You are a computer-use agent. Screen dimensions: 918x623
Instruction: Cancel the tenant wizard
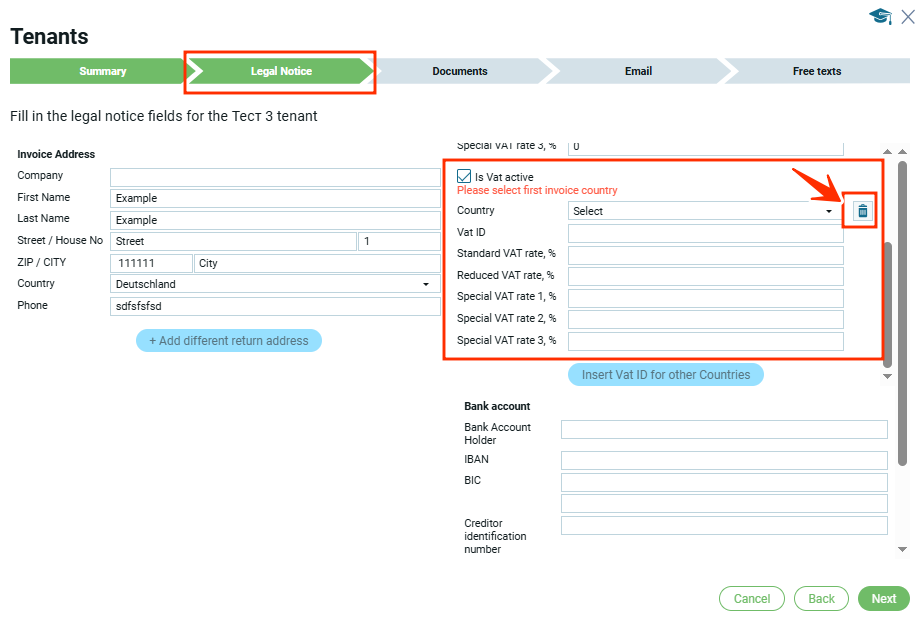click(751, 598)
